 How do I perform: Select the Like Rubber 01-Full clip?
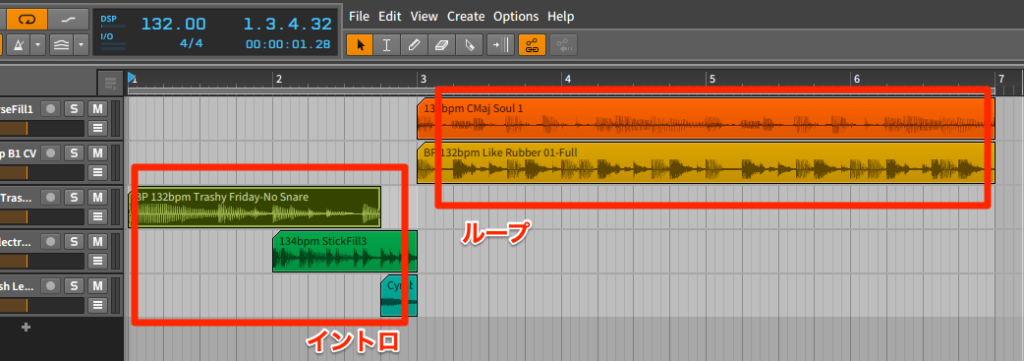coord(706,163)
